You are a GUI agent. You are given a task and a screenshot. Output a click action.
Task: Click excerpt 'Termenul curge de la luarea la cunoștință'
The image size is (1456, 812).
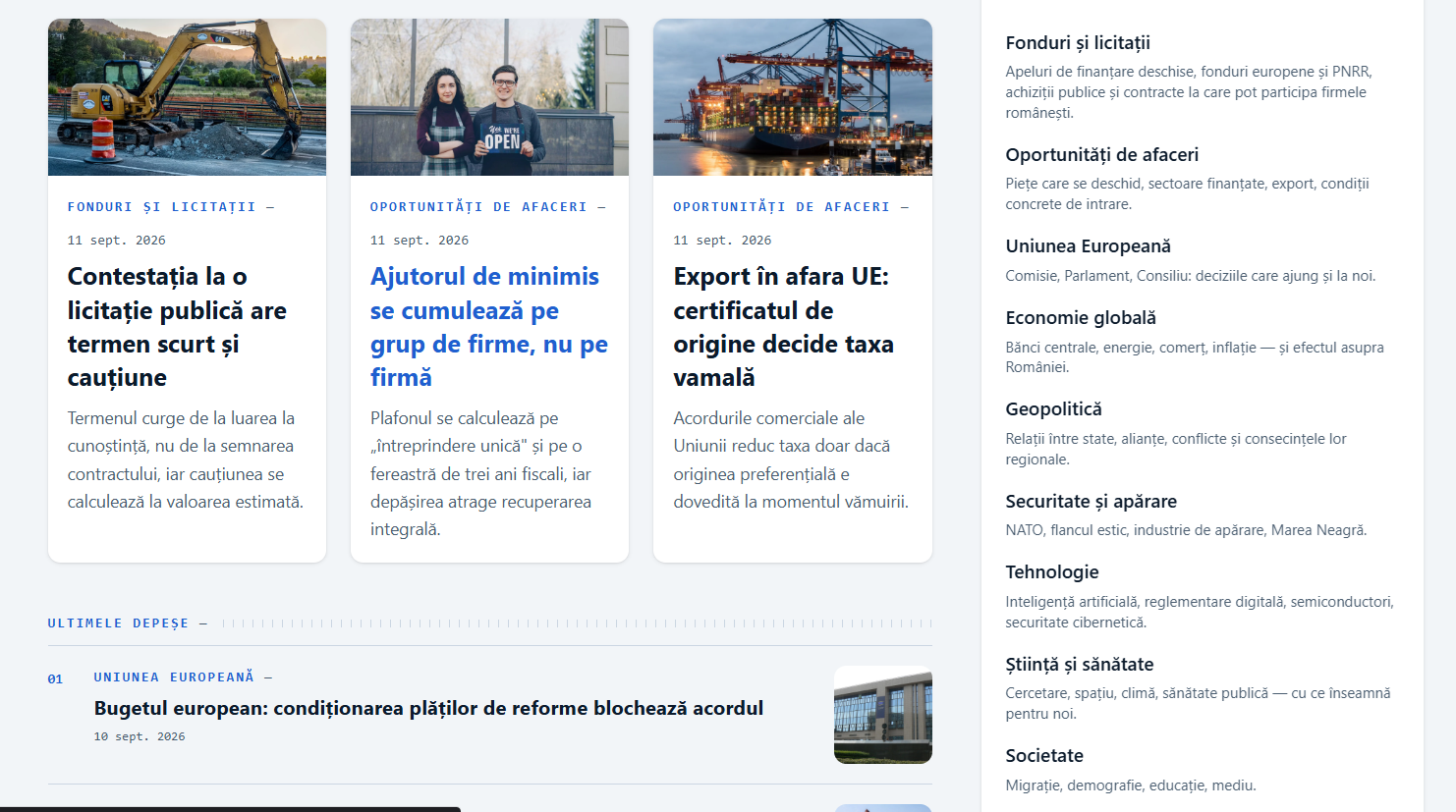[x=186, y=460]
